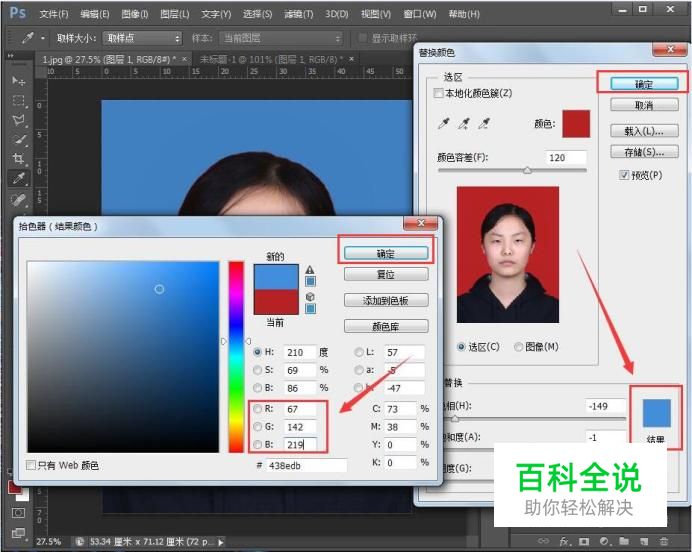The image size is (692, 552).
Task: Toggle the 显示取样环 checkbox
Action: pos(363,38)
